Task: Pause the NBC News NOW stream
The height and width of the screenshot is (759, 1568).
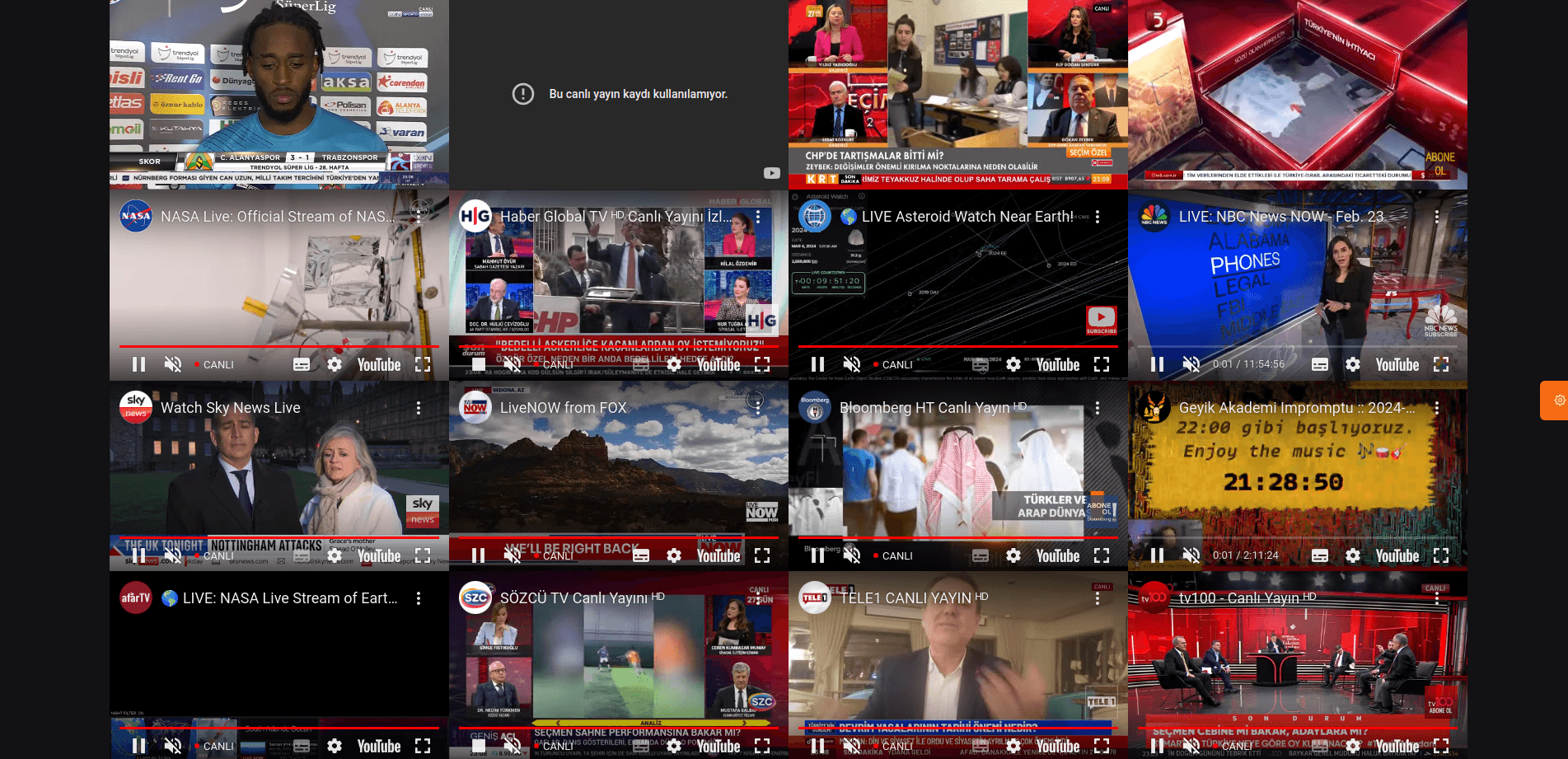Action: tap(1158, 364)
